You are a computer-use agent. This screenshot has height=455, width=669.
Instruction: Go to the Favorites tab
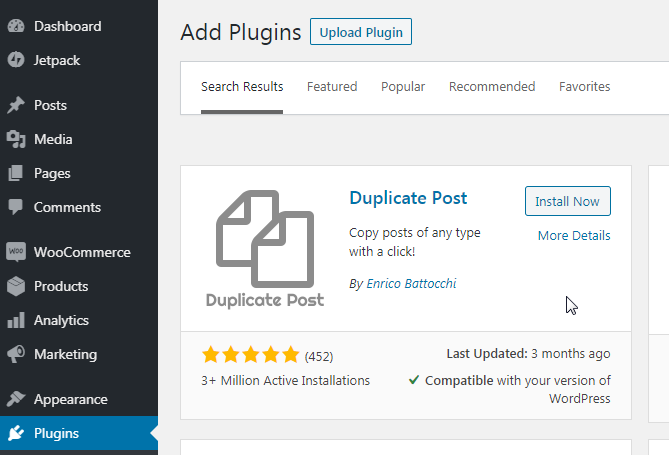(584, 87)
